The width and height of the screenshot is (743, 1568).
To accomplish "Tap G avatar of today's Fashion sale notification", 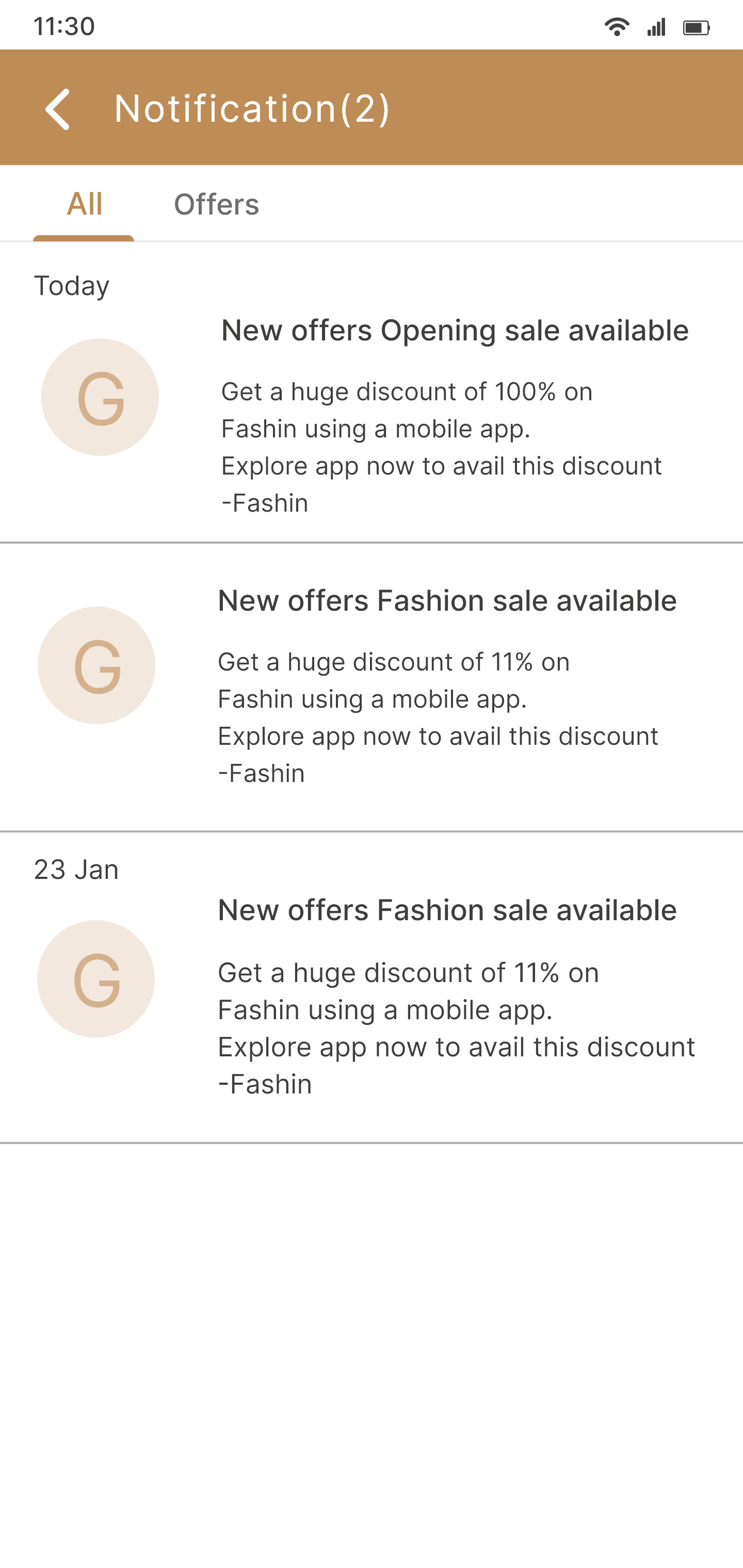I will 96,665.
